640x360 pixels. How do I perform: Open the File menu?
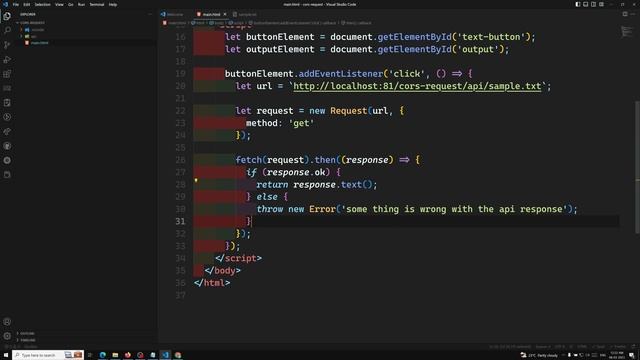click(x=16, y=4)
